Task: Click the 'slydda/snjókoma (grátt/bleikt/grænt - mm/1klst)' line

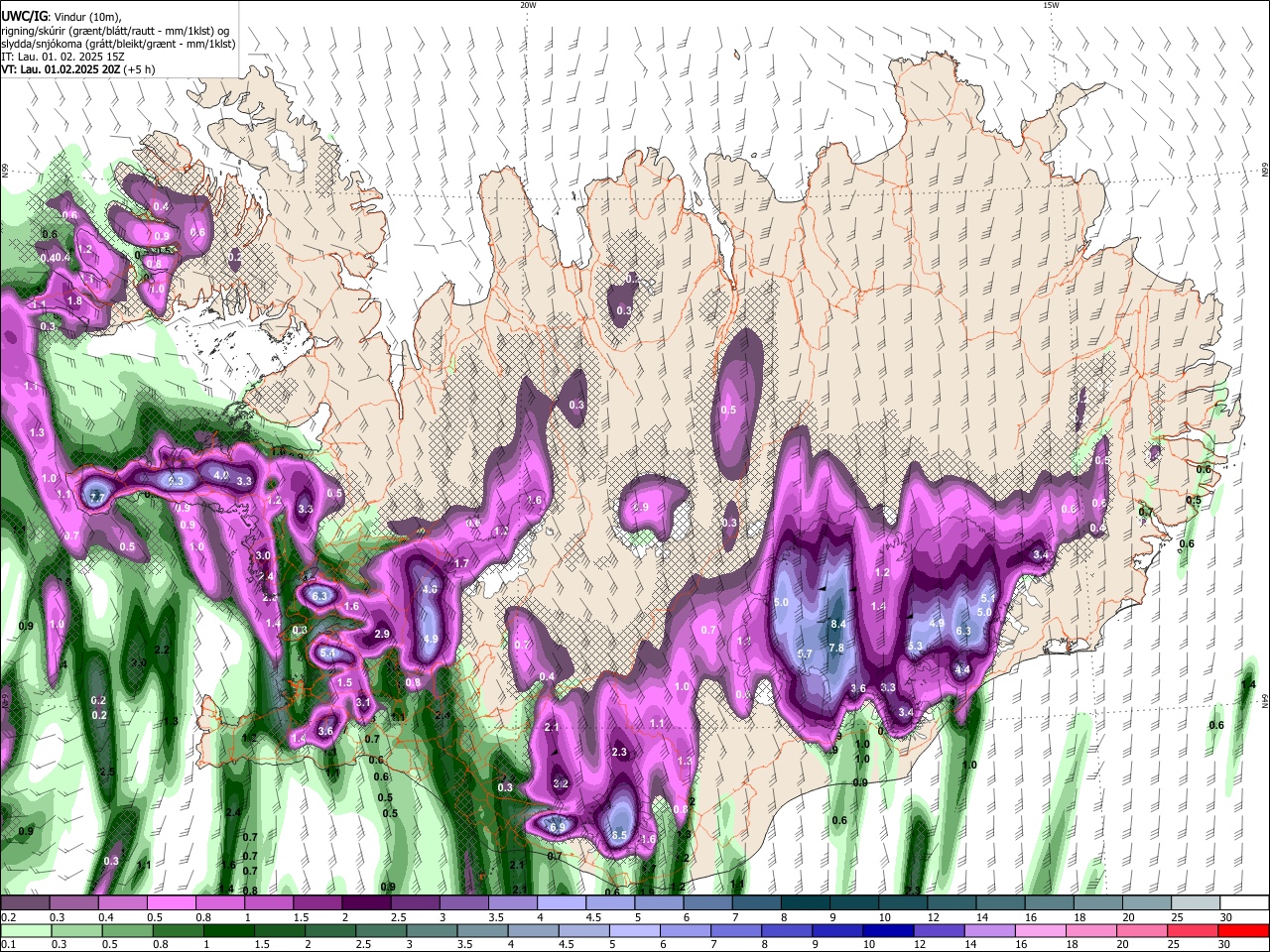Action: [118, 44]
